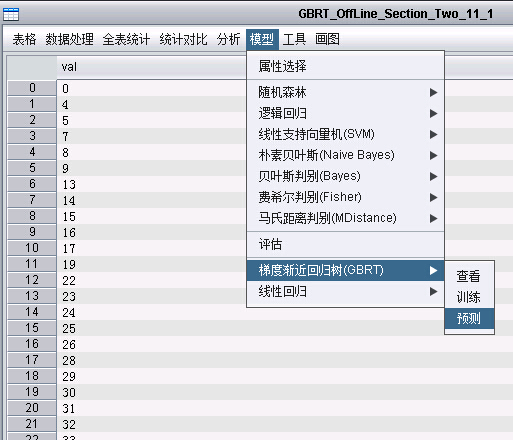
Task: Expand 马氏距离判别(MDistance) submenu
Action: [x=345, y=218]
